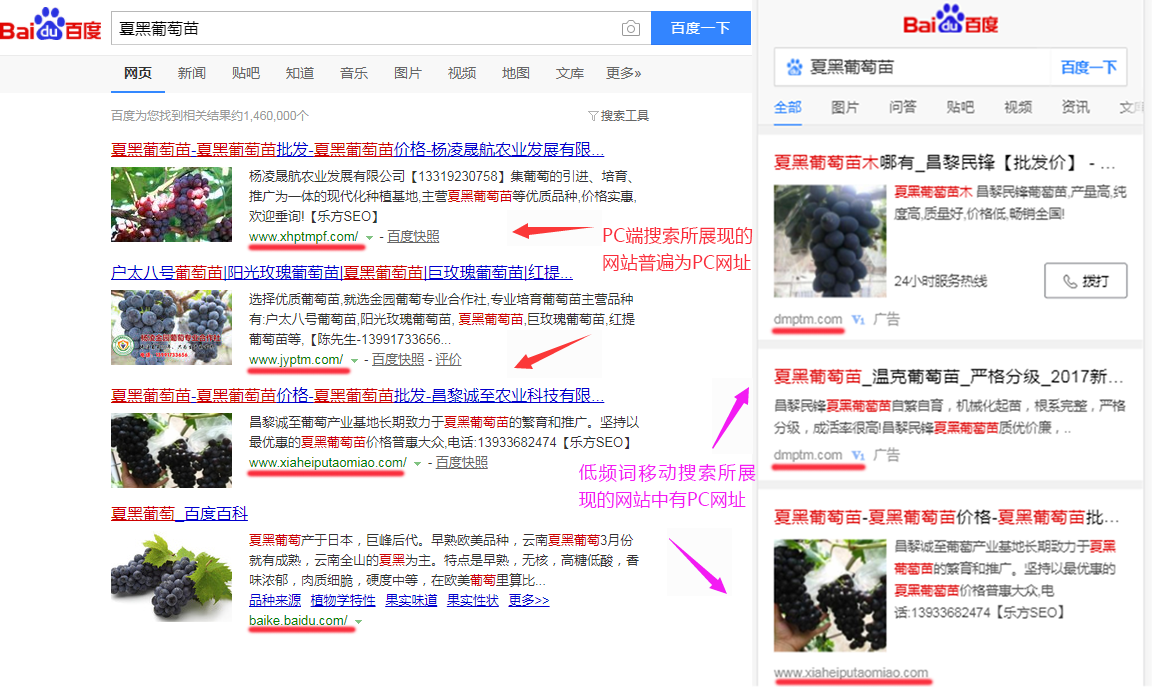Click the www.jyptm.com URL
This screenshot has width=1154, height=687.
(x=296, y=359)
